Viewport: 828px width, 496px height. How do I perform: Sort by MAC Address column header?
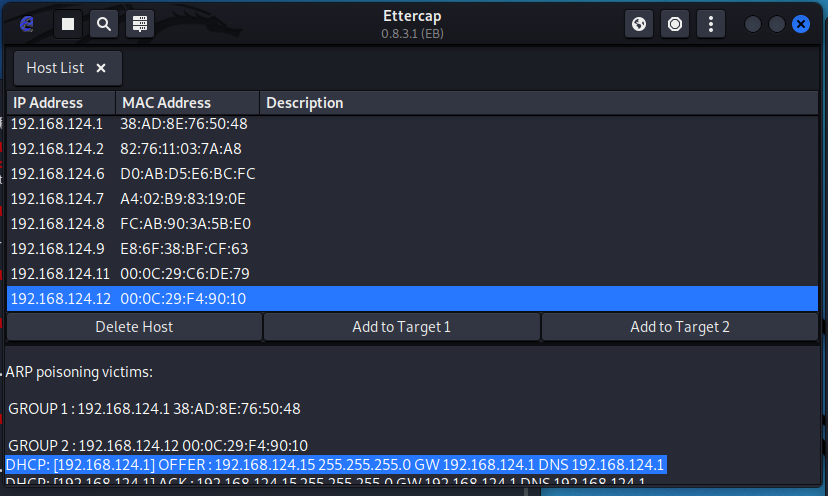click(x=187, y=102)
